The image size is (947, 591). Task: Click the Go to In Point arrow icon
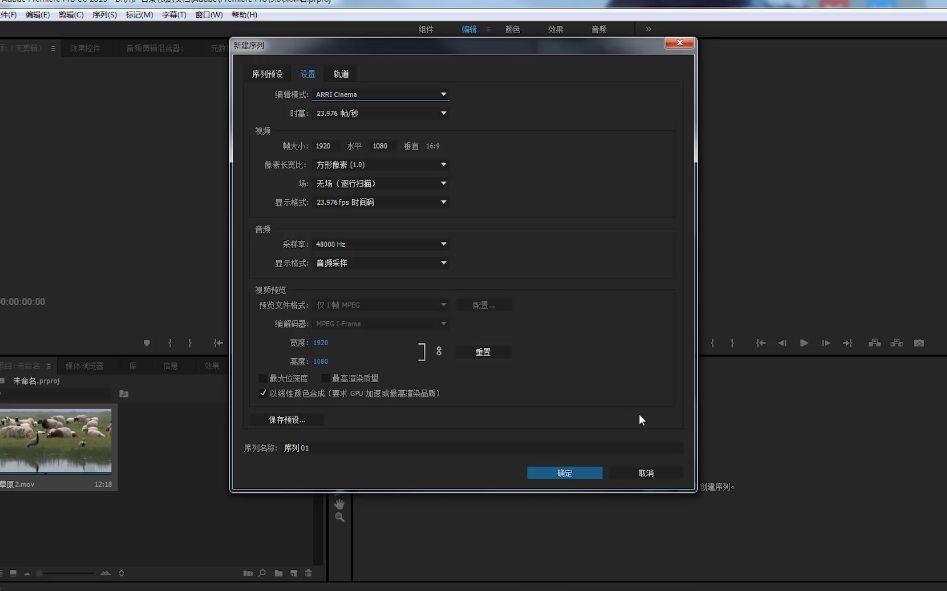[219, 343]
